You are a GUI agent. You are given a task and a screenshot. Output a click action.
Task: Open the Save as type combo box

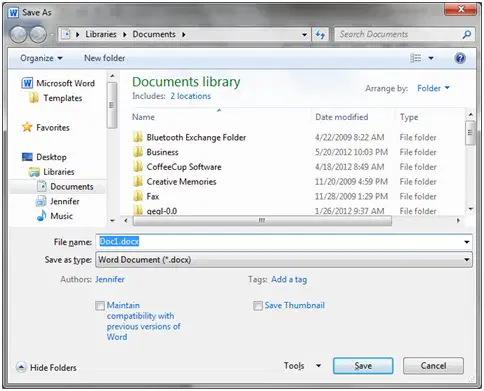[x=284, y=260]
